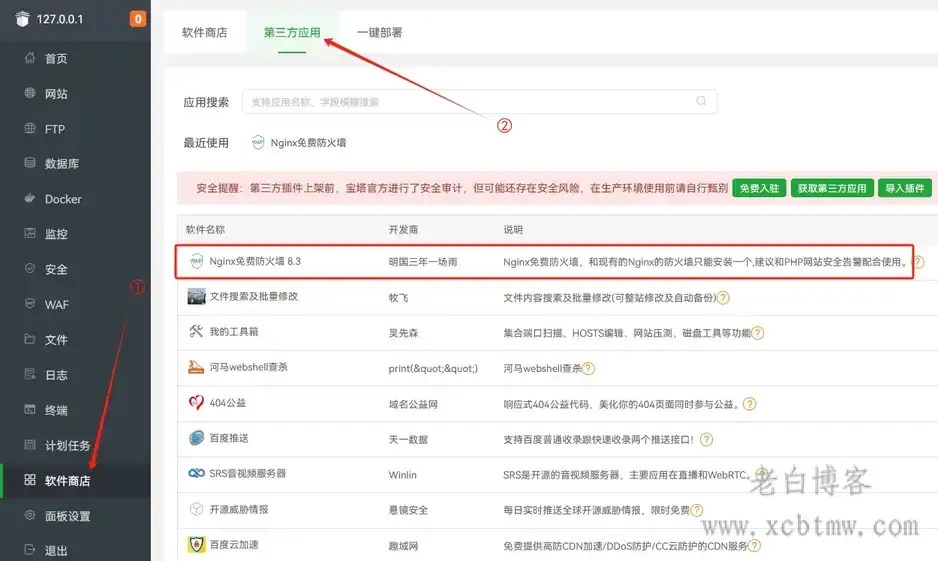Click the Docker whale icon
The image size is (938, 561).
coord(29,198)
